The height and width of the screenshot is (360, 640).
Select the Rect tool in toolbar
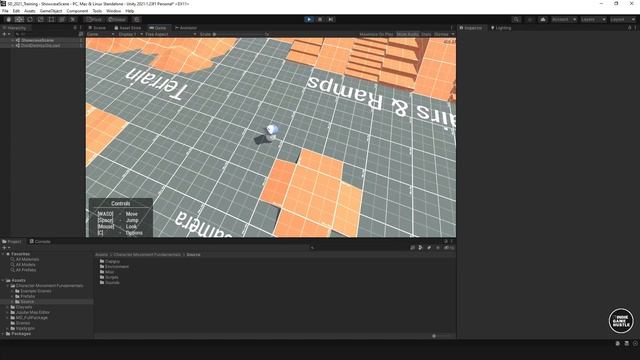pos(51,19)
